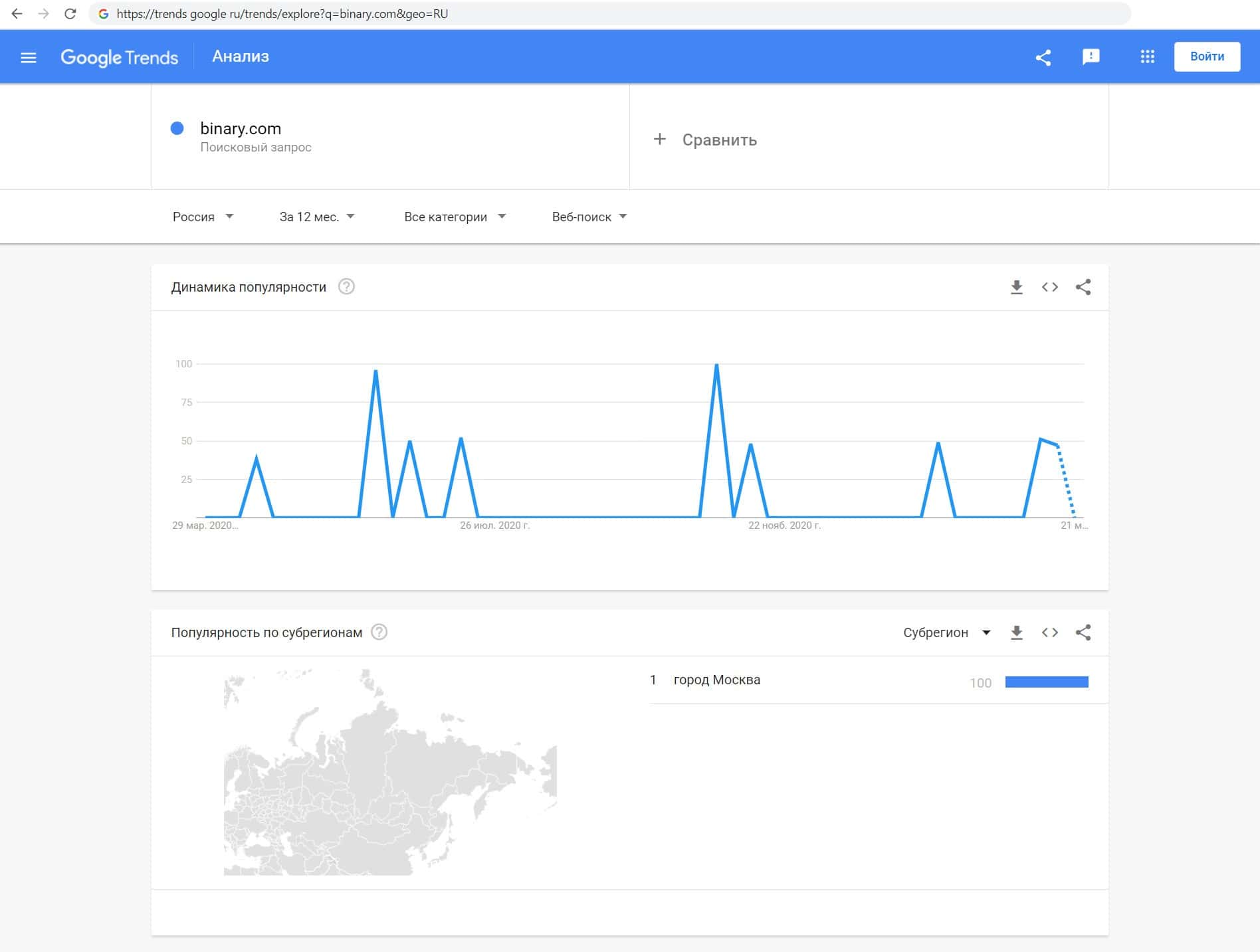Click the plus icon next to Сравнить
Screen dimensions: 1260x952
pos(659,139)
